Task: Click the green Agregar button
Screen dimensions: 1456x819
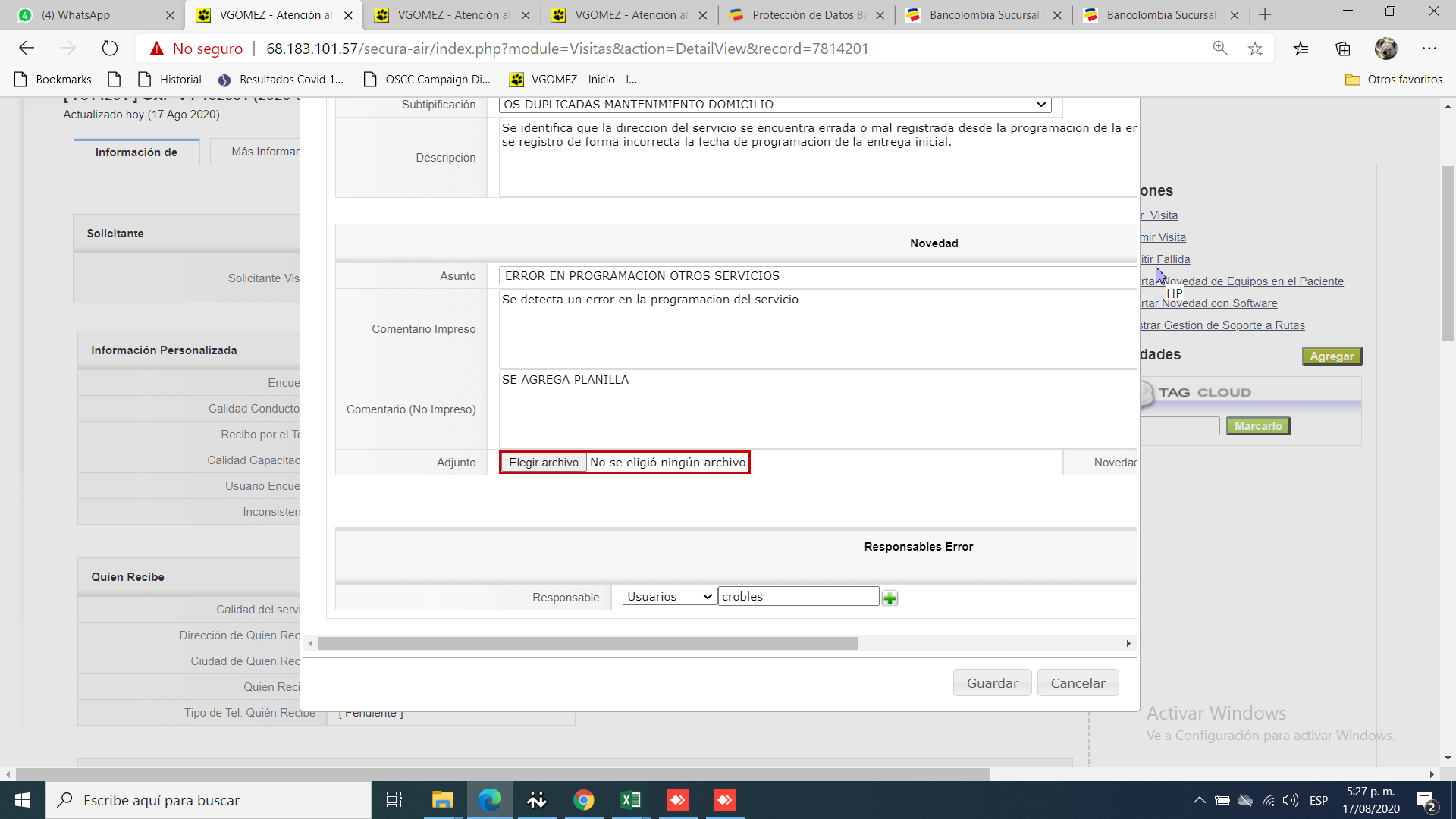Action: 1332,356
